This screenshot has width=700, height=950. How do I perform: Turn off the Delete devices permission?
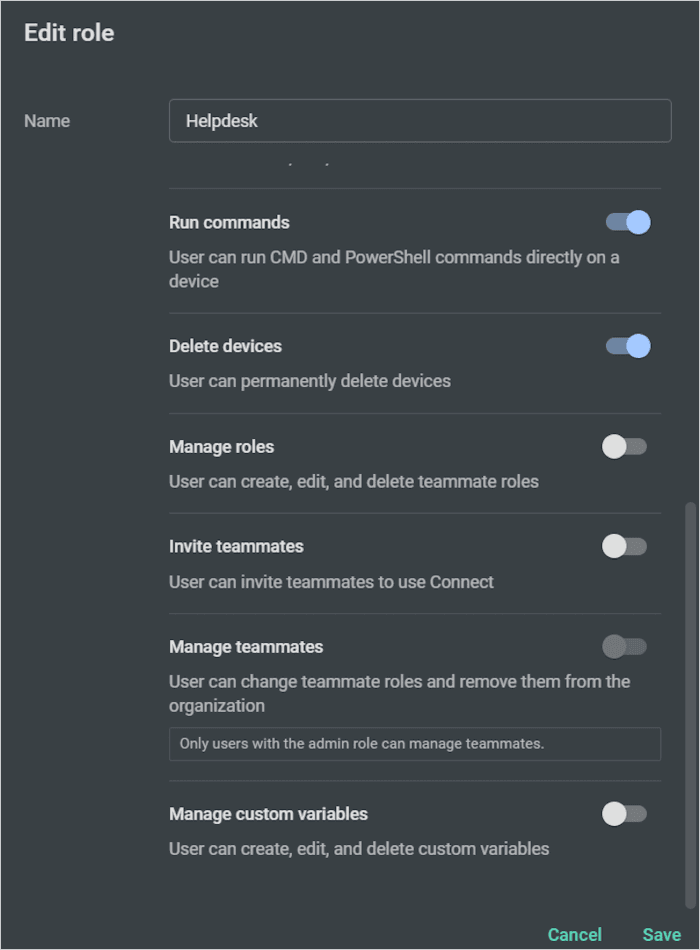click(x=626, y=346)
